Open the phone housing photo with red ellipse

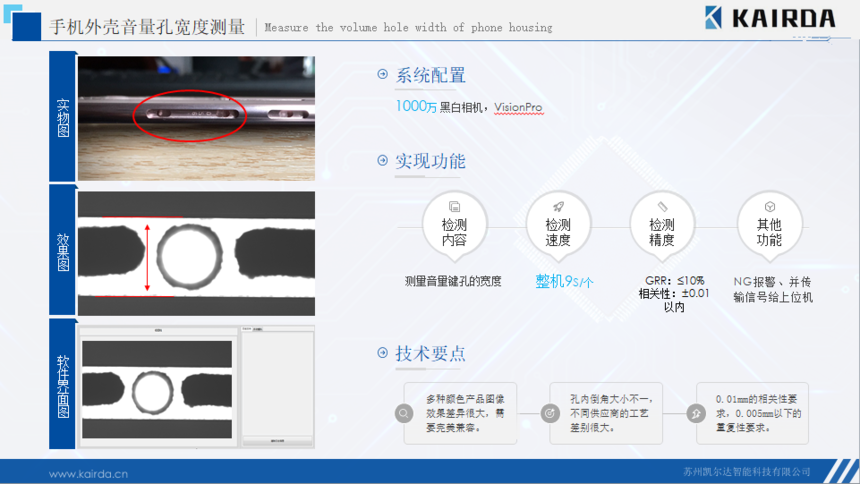[x=196, y=118]
